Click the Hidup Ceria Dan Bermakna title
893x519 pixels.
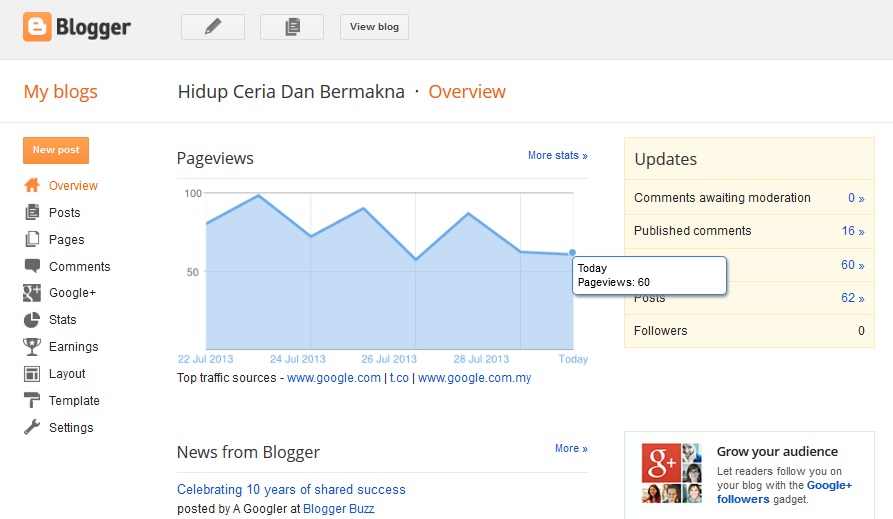[x=291, y=92]
